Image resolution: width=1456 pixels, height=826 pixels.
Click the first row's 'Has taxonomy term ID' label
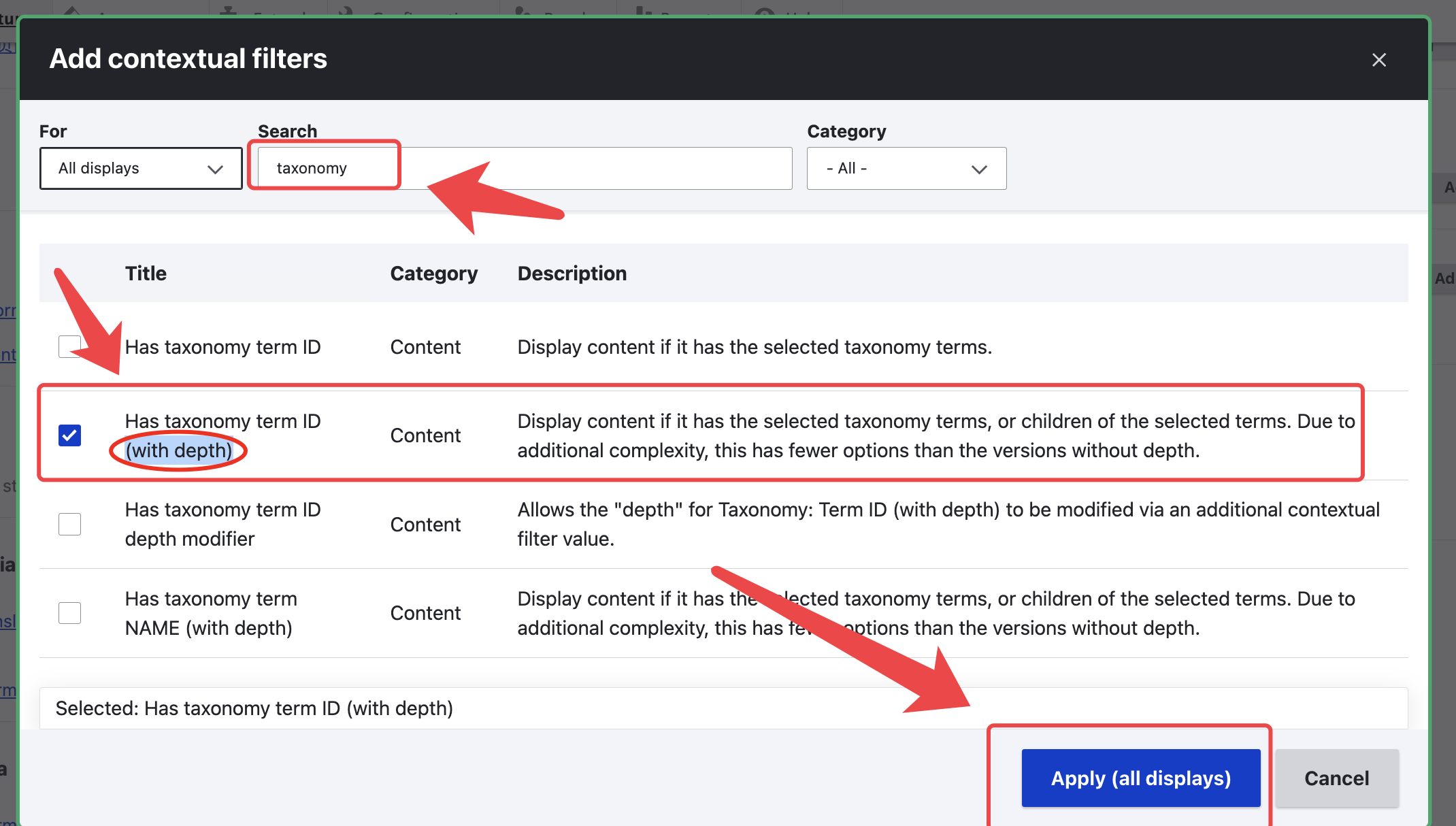tap(222, 347)
